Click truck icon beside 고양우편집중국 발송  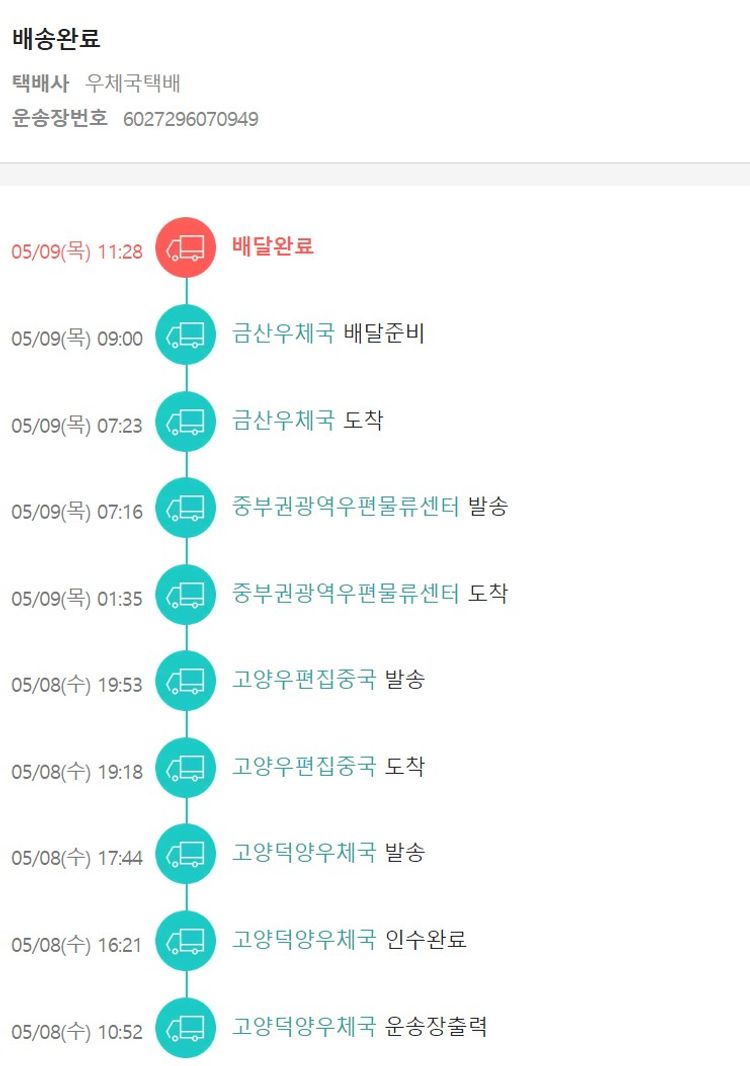tap(186, 681)
